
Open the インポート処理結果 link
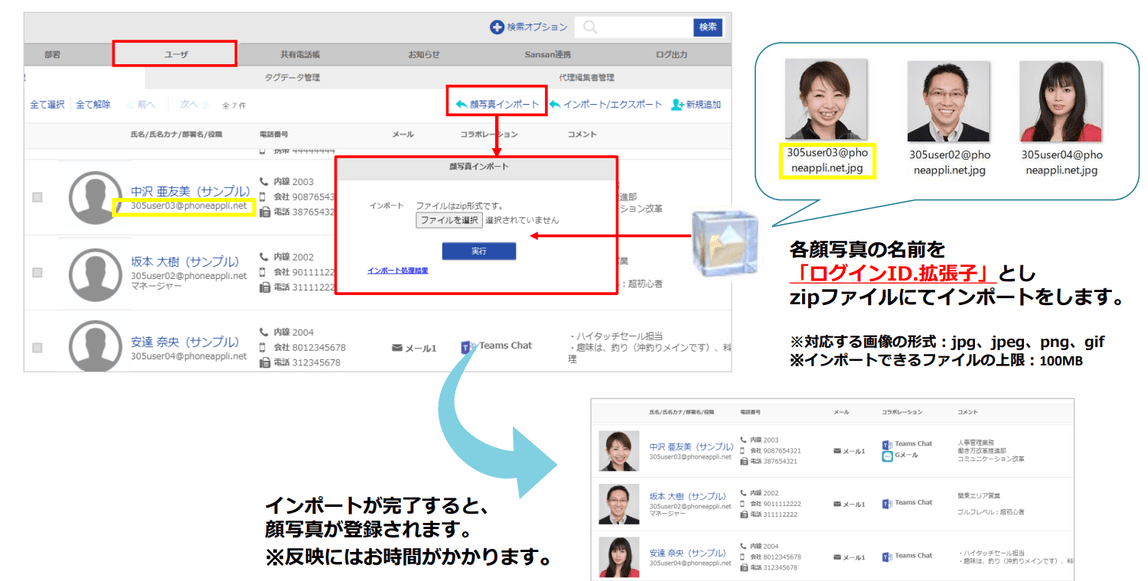[398, 271]
